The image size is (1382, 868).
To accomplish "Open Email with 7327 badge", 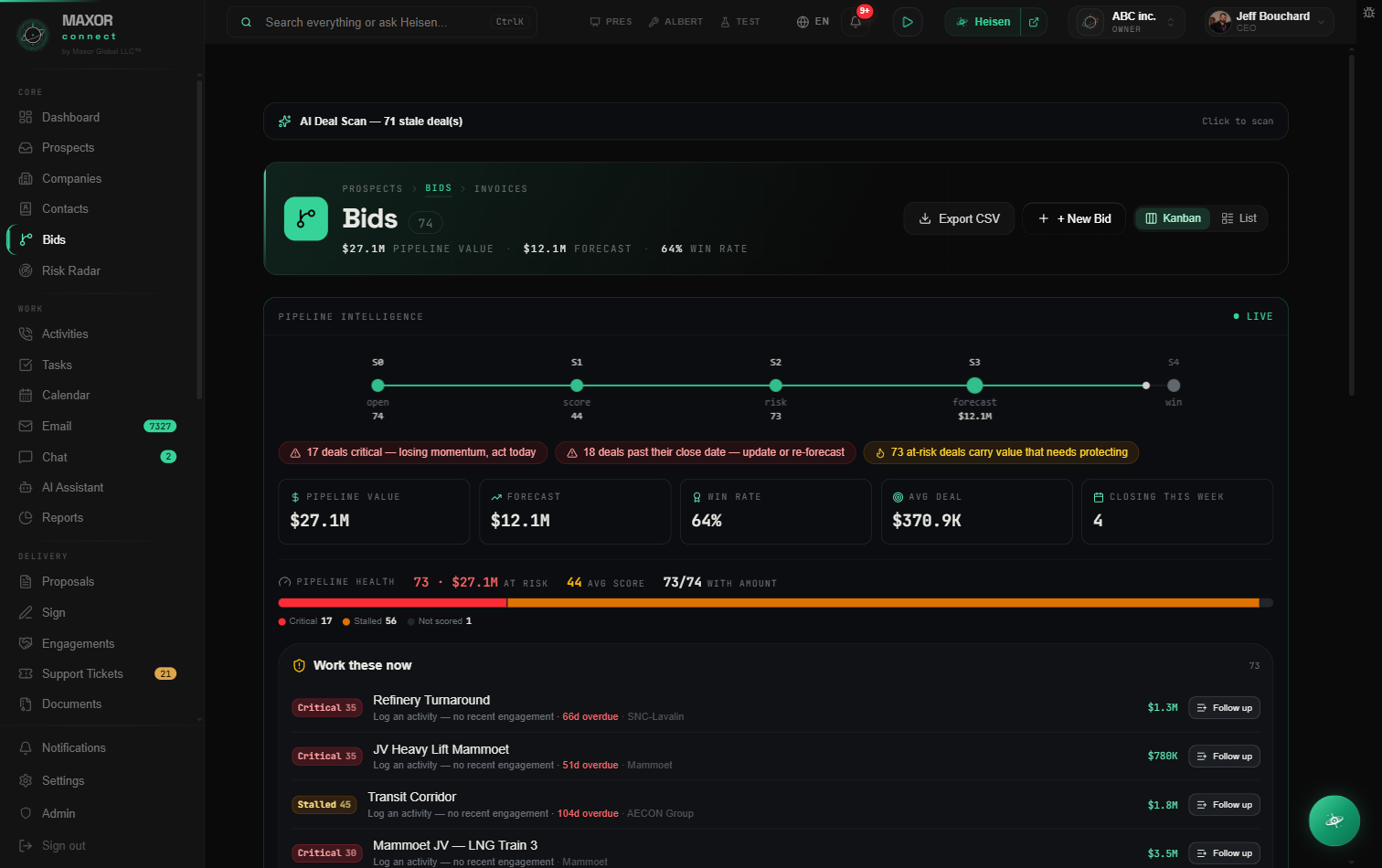I will (98, 426).
